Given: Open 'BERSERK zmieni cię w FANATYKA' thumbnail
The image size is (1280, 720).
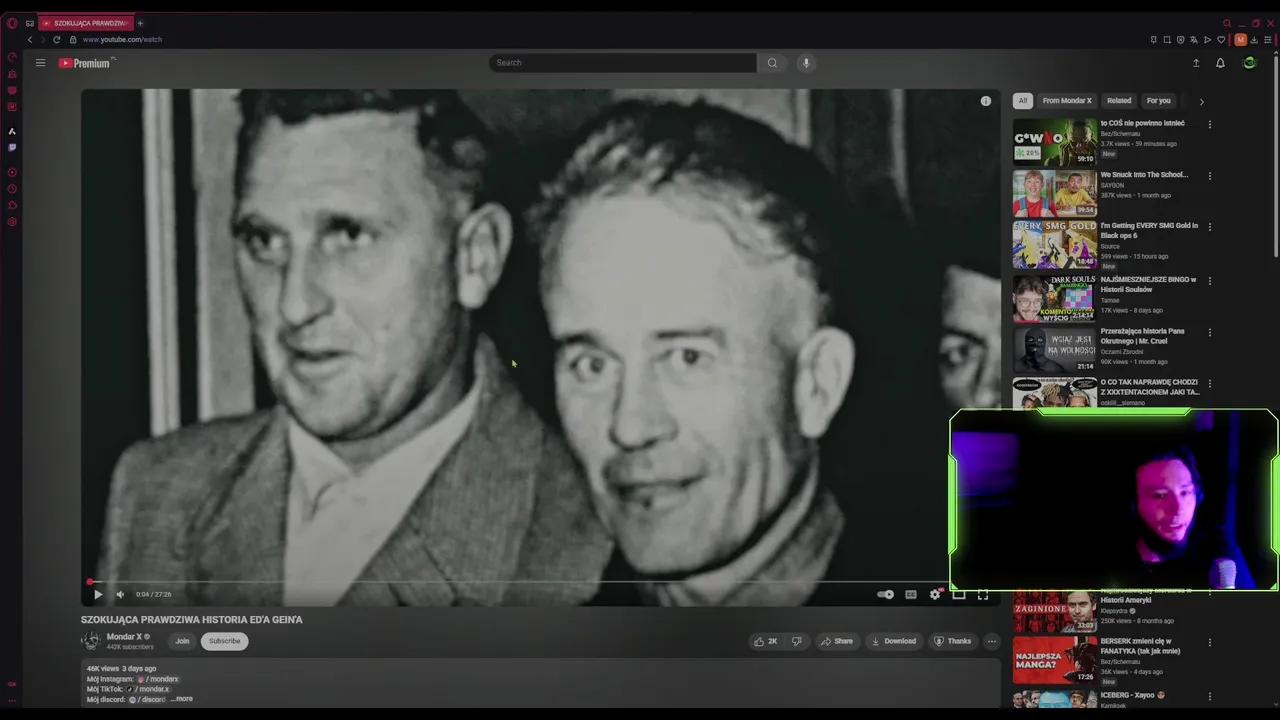Looking at the screenshot, I should pos(1055,660).
